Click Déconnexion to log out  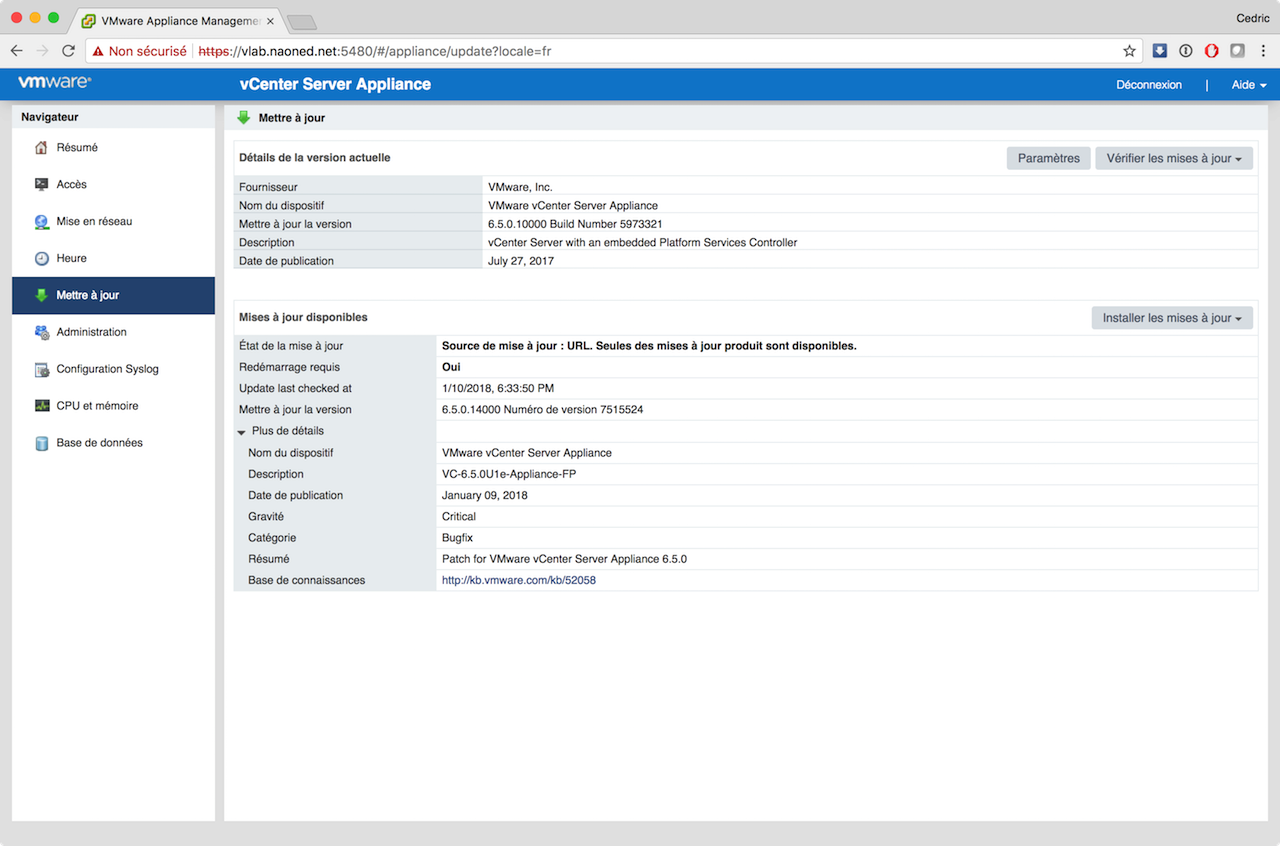pos(1148,85)
